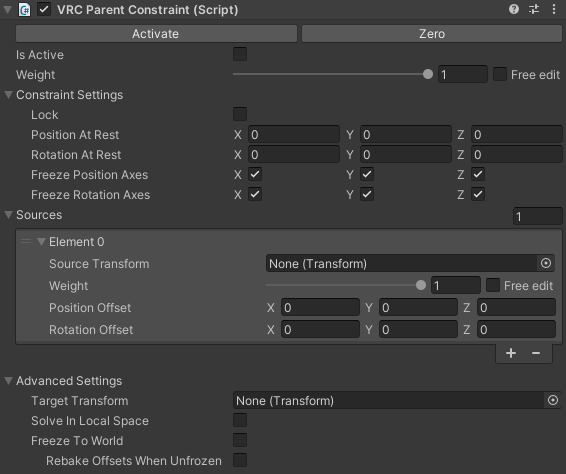This screenshot has height=474, width=566.
Task: Open Source Transform object picker
Action: pos(546,263)
